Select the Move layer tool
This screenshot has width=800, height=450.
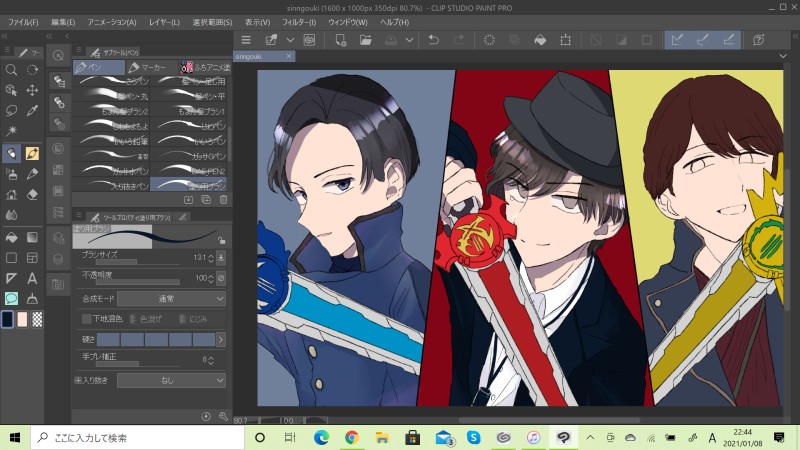click(x=32, y=90)
